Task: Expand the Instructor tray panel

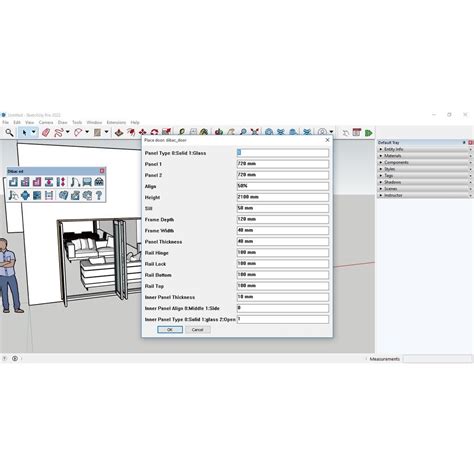Action: (x=425, y=195)
